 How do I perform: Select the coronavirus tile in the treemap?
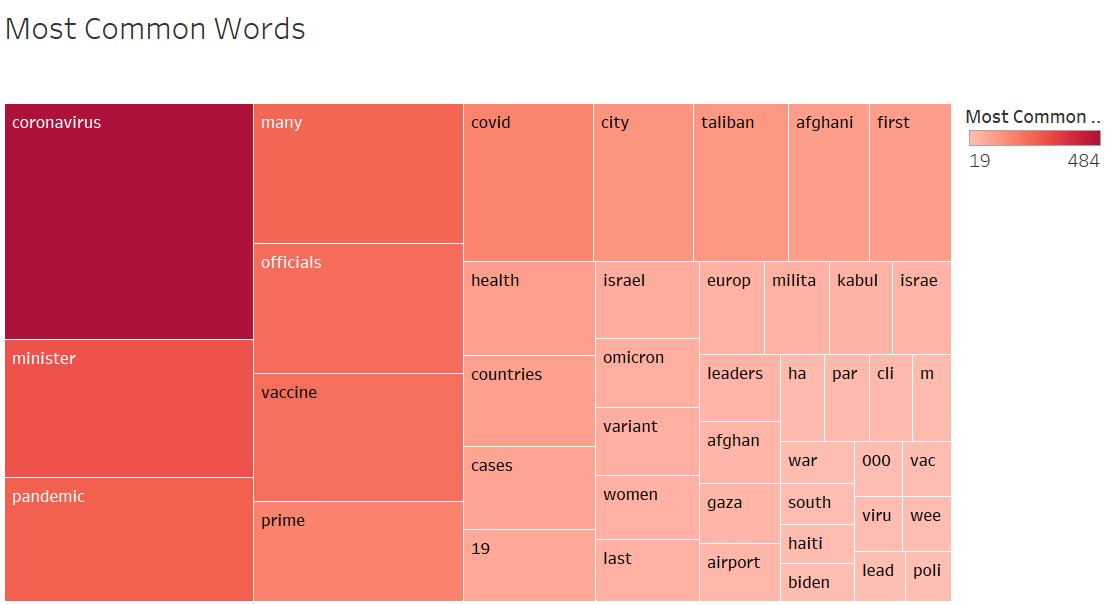(x=129, y=221)
